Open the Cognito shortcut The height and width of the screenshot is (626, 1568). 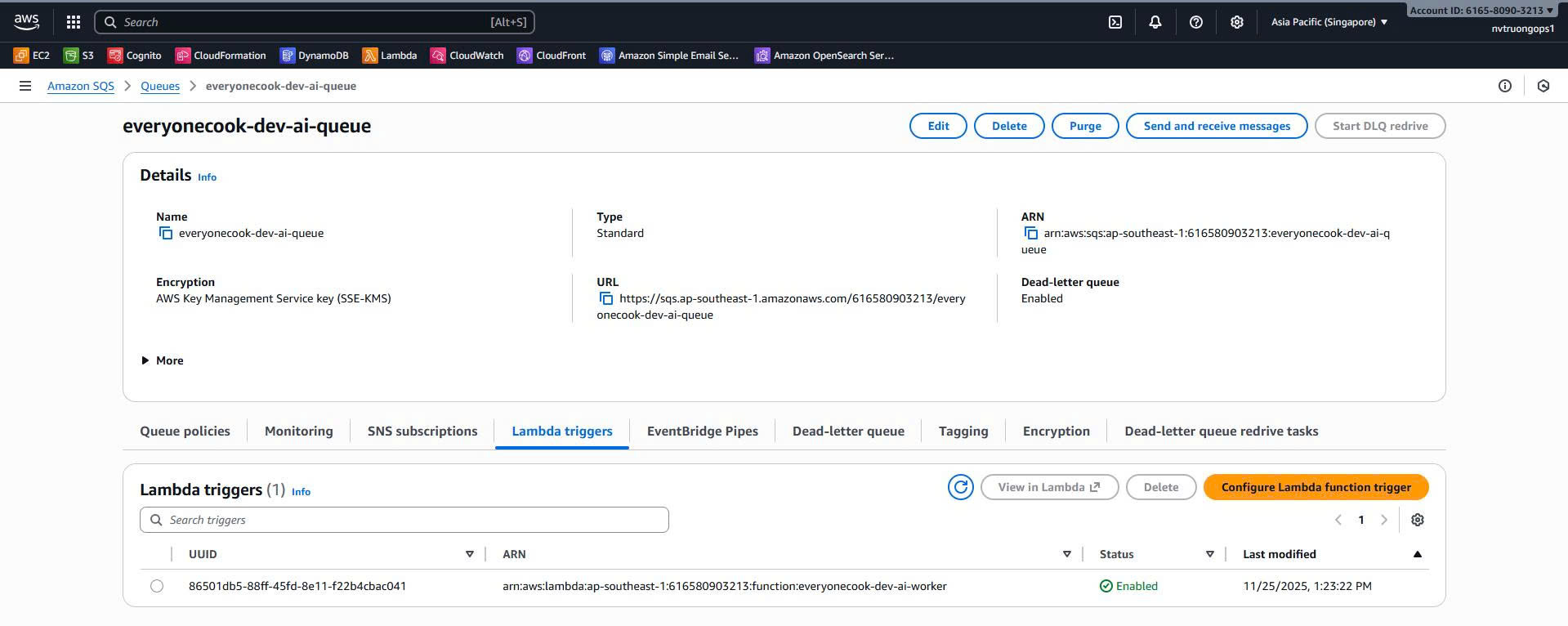pyautogui.click(x=135, y=56)
